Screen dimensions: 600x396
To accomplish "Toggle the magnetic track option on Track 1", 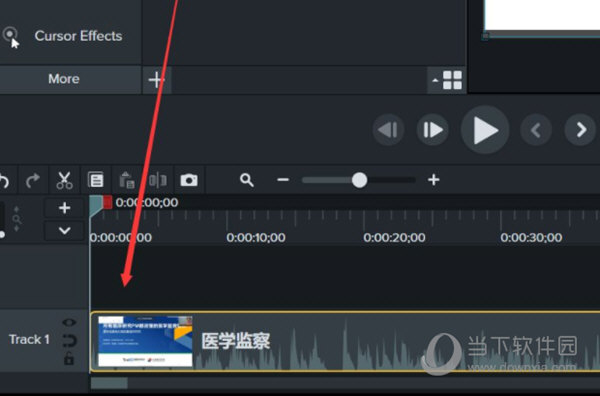I will pos(69,341).
